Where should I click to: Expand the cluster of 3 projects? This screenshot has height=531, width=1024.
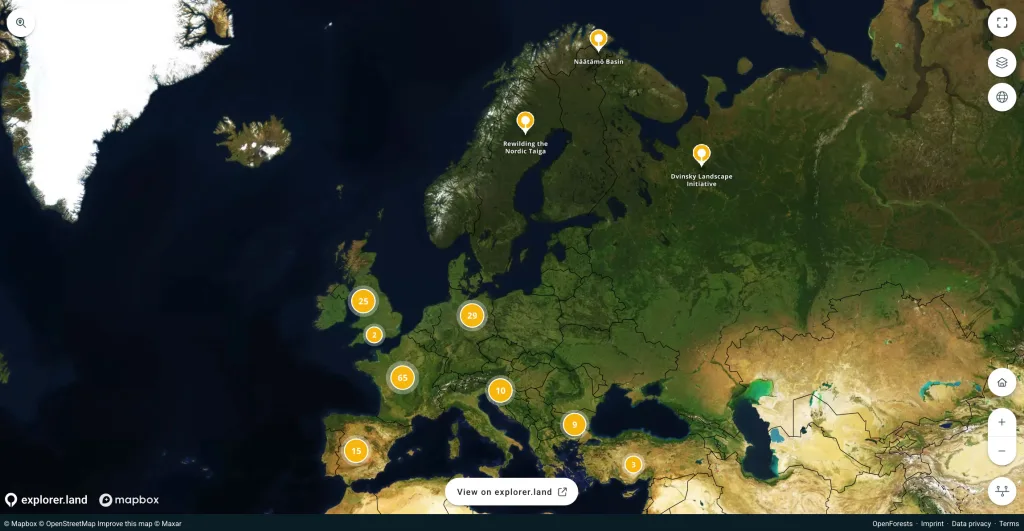pyautogui.click(x=633, y=464)
